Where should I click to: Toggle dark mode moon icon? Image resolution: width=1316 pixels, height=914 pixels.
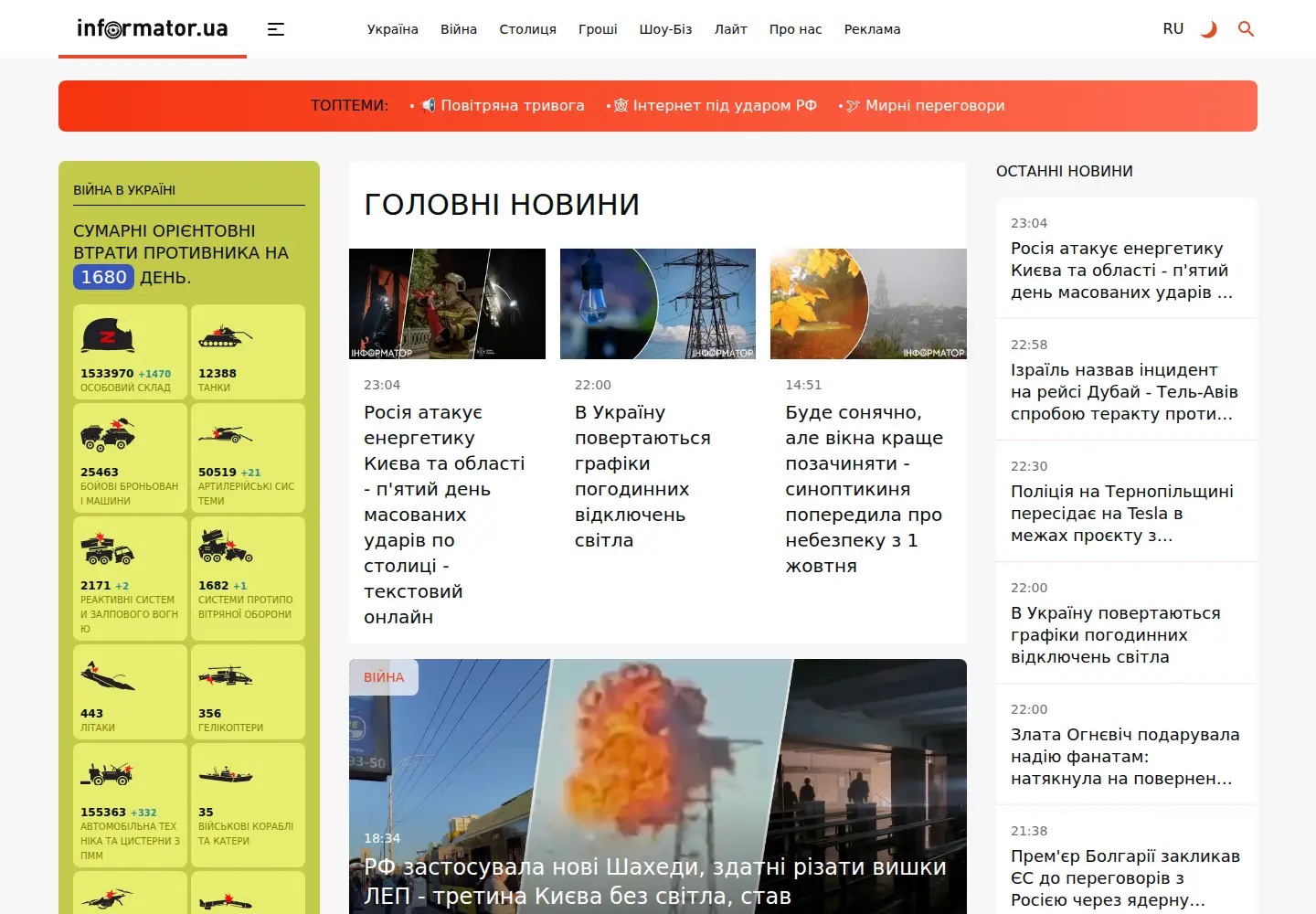[1209, 29]
